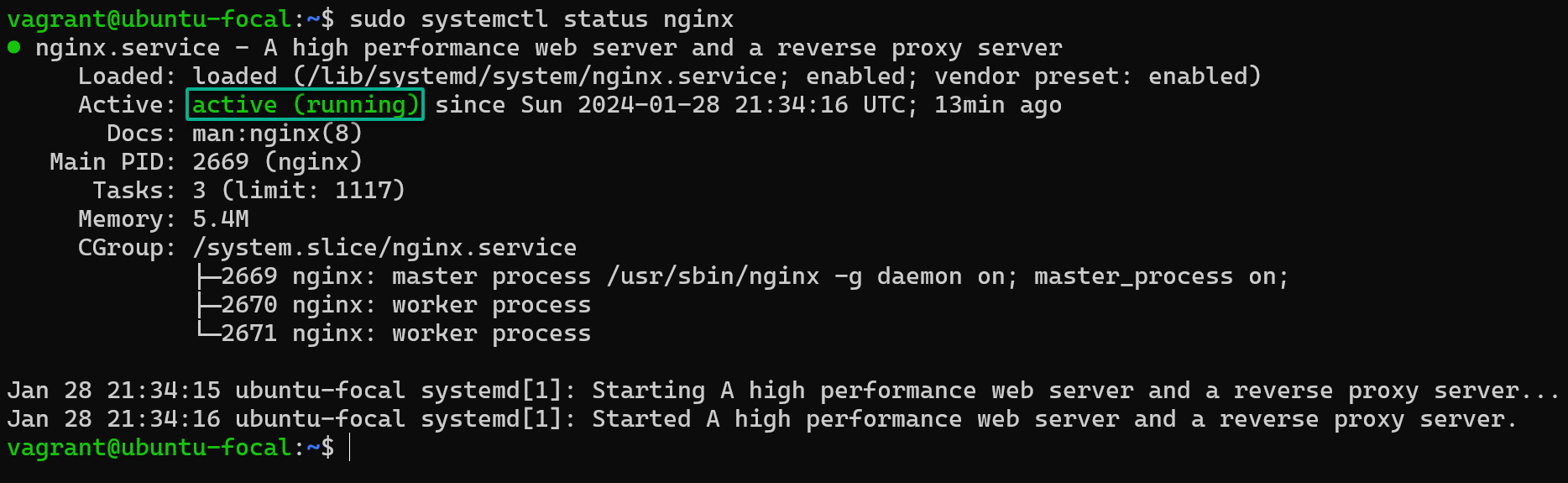Click the 'Starting A high performance' log line
Screen dimensions: 1568x483
tap(783, 391)
